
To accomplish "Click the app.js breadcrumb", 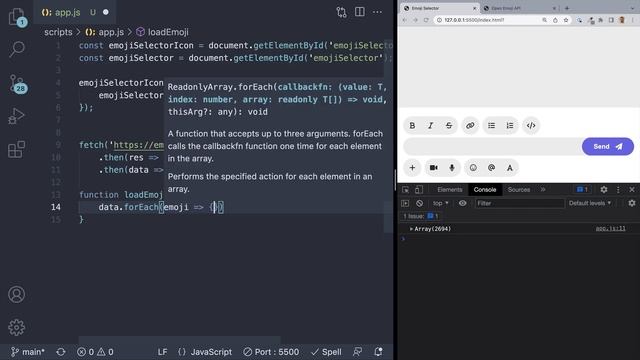I will point(104,32).
